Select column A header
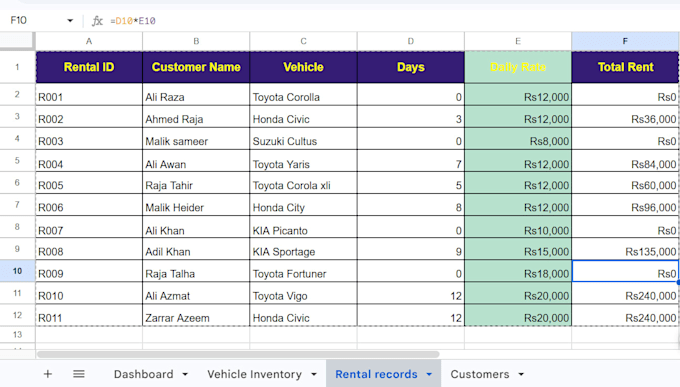The width and height of the screenshot is (680, 387). 89,41
